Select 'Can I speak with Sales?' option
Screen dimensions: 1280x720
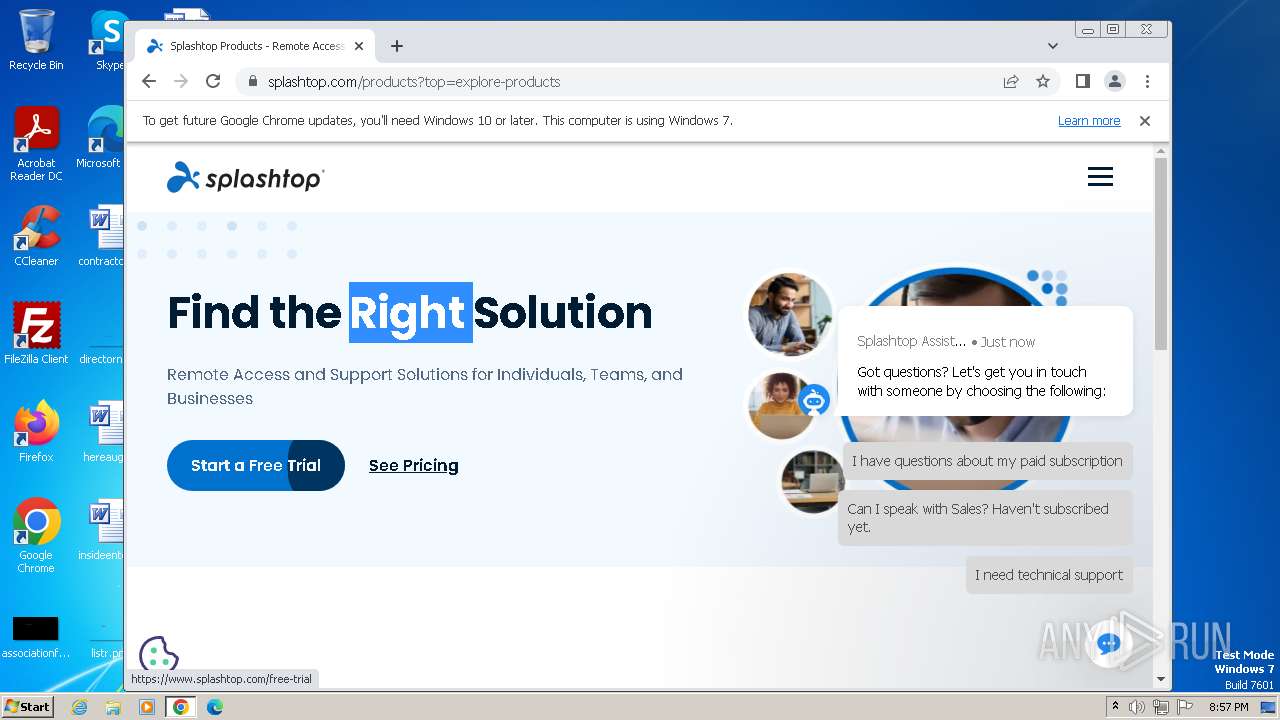click(x=985, y=518)
